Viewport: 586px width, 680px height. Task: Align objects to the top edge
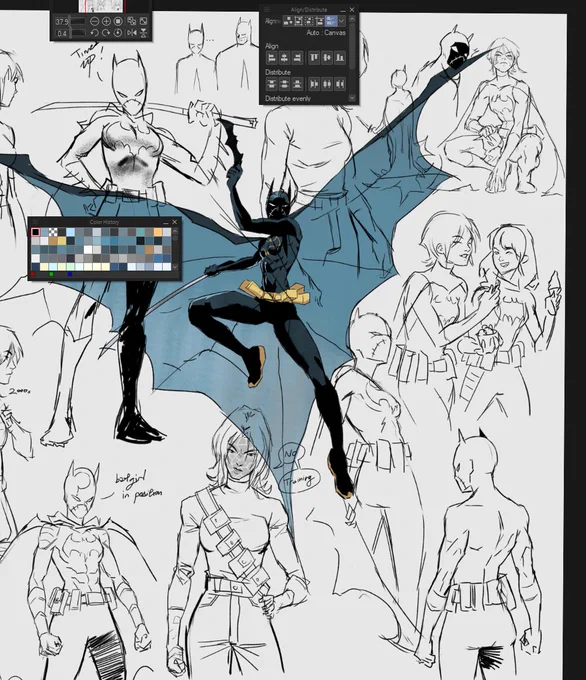pos(314,58)
